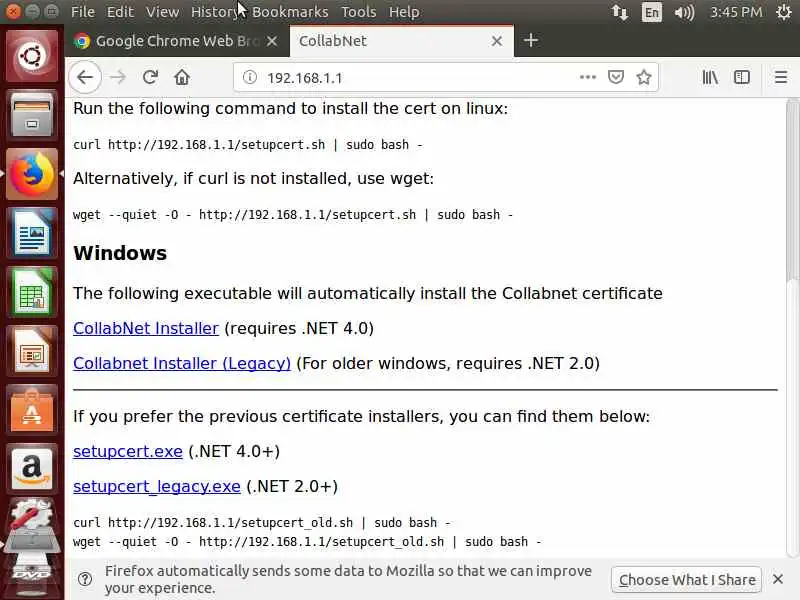This screenshot has width=800, height=600.
Task: Click the curl setupcert.sh command text
Action: coord(248,145)
